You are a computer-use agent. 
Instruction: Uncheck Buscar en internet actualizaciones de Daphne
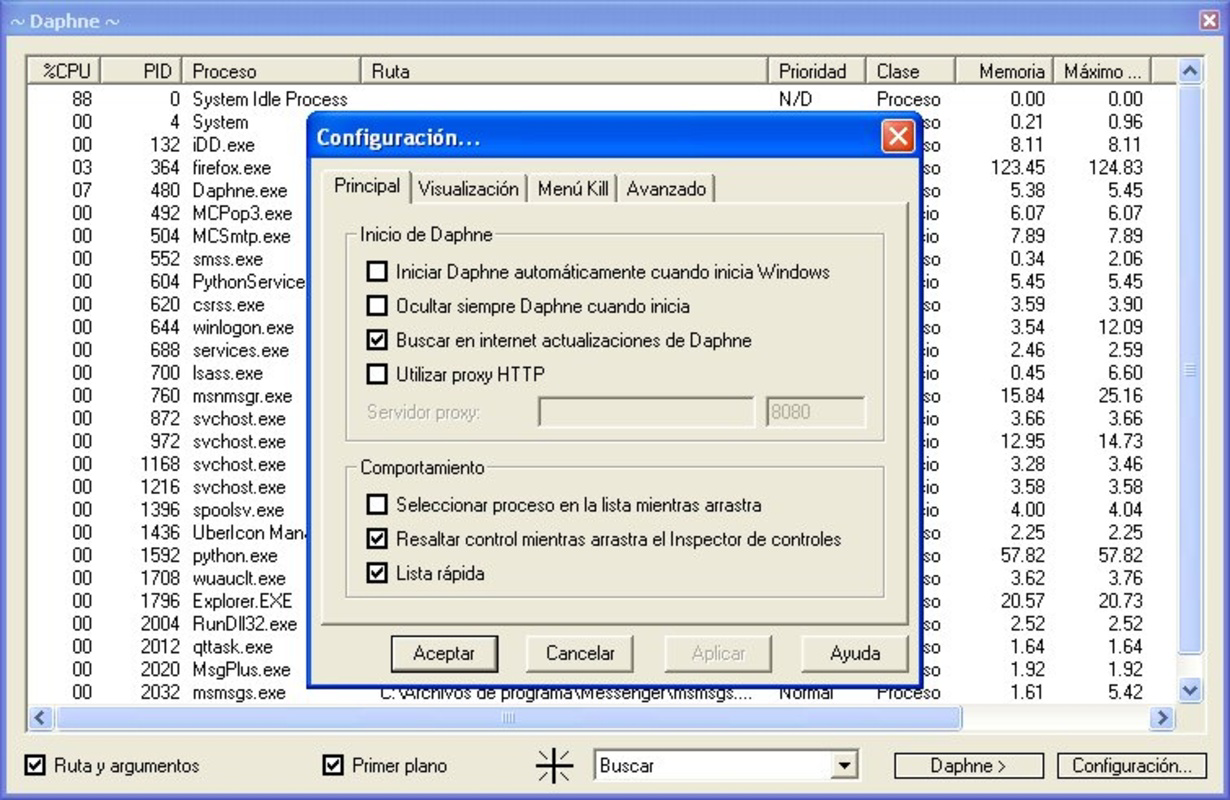pos(376,340)
